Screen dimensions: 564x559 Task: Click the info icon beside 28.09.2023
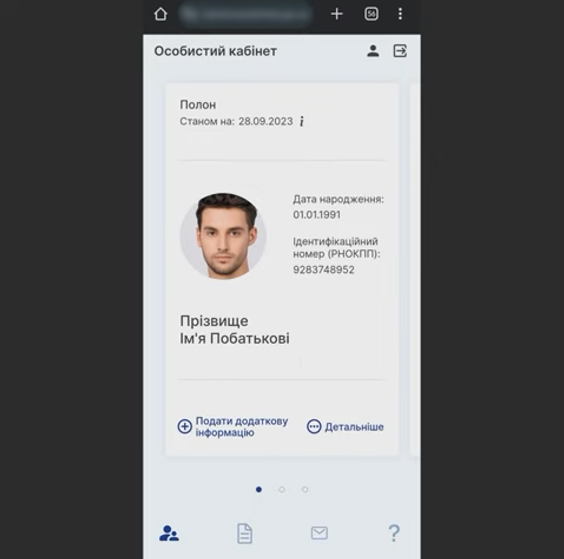302,121
